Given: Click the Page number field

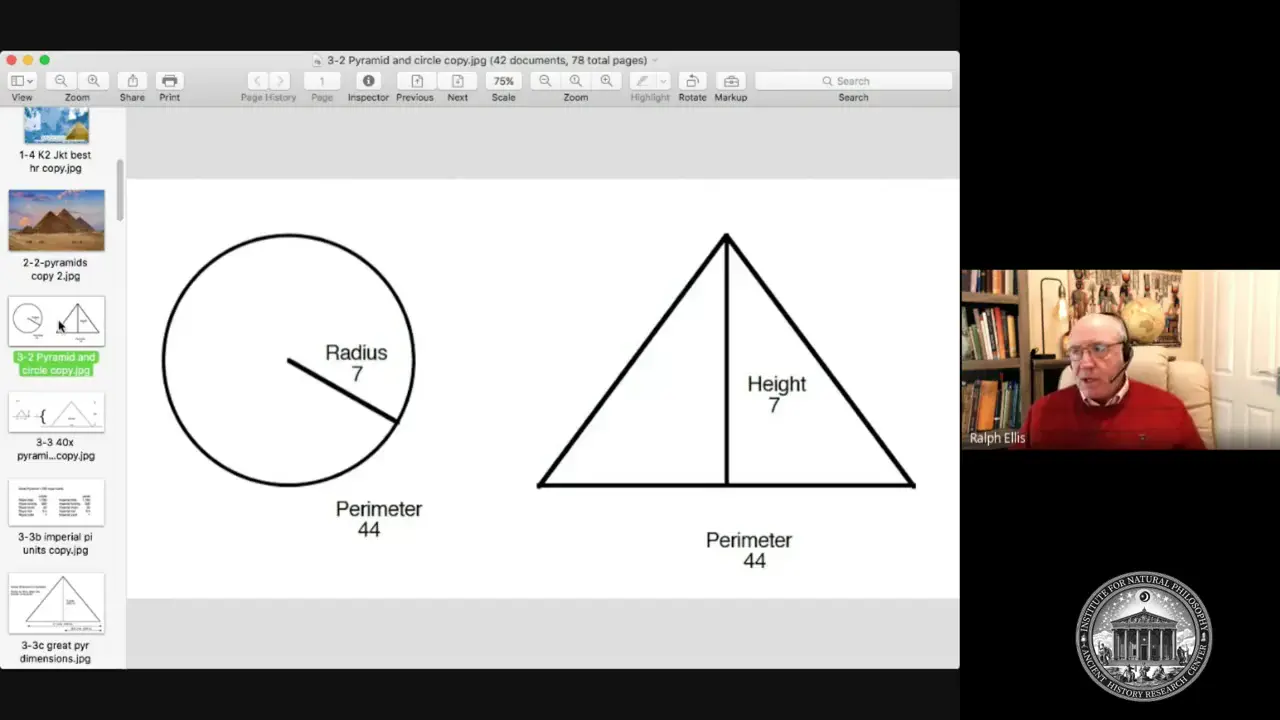Looking at the screenshot, I should point(321,81).
